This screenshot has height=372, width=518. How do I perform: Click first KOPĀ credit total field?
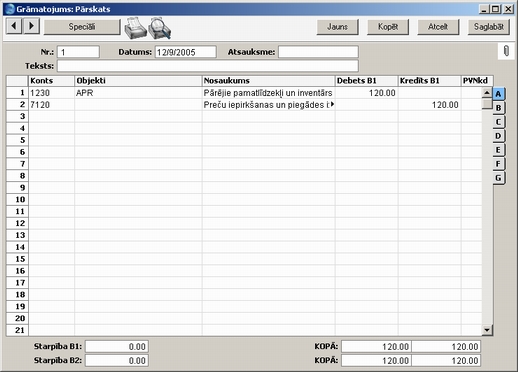point(446,347)
